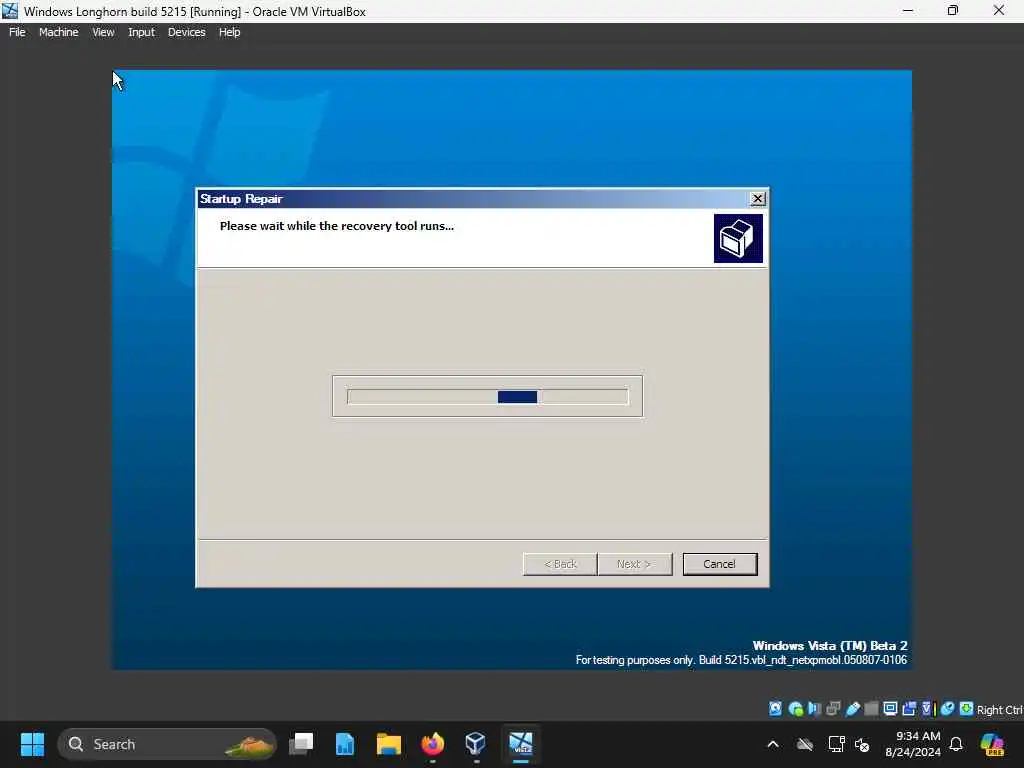The width and height of the screenshot is (1024, 768).
Task: Click the network adapters status icon
Action: (x=833, y=709)
